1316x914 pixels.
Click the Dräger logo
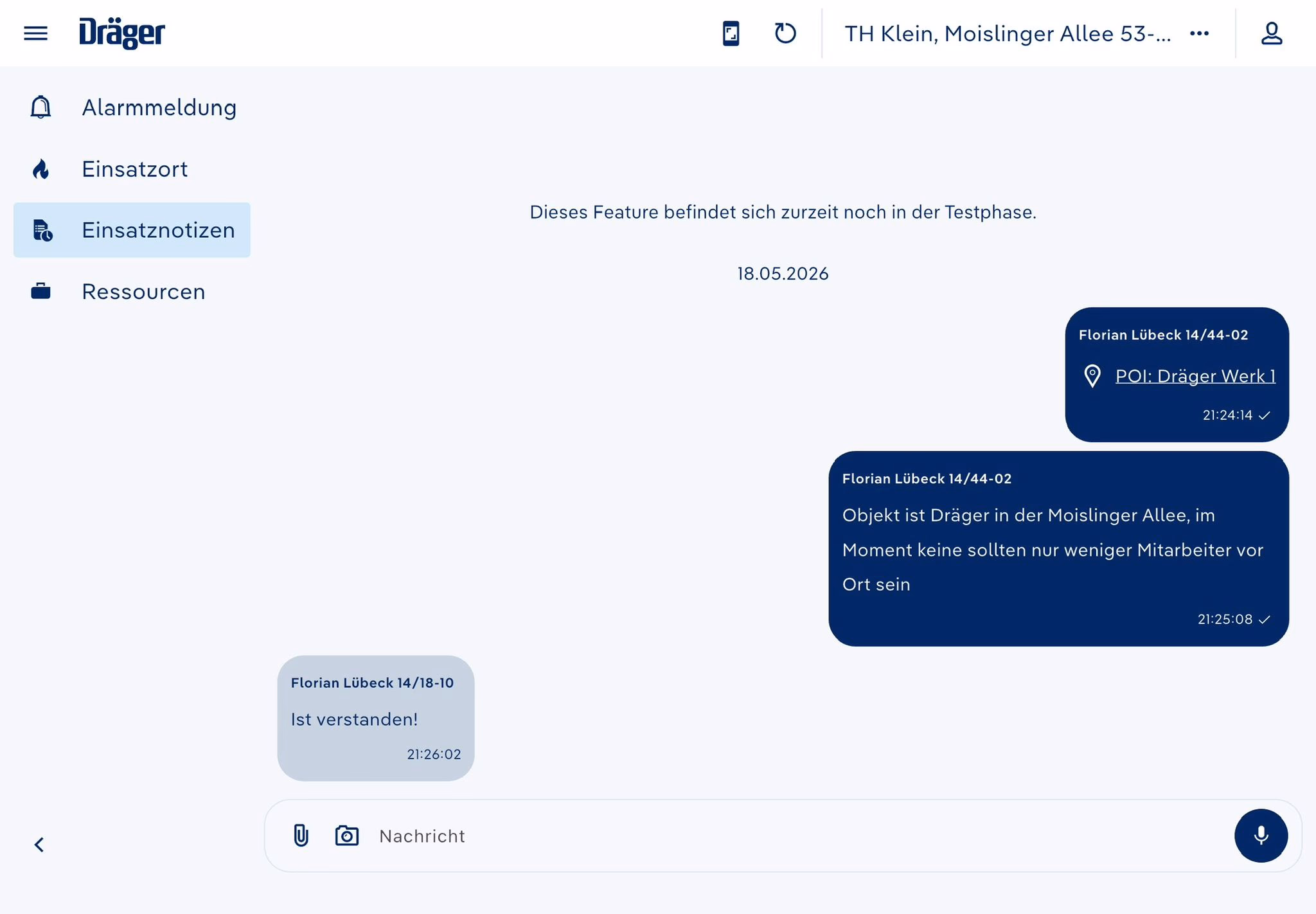click(122, 33)
